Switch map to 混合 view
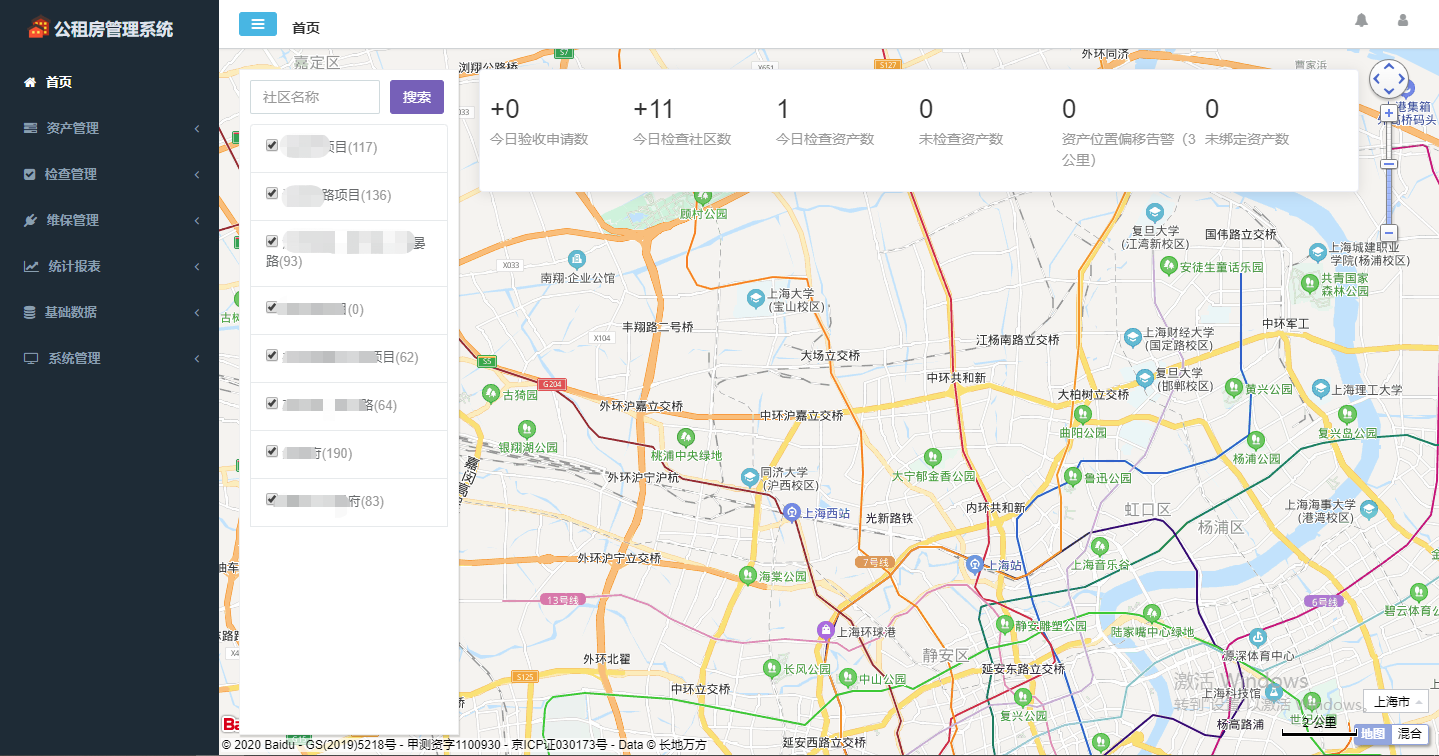The width and height of the screenshot is (1439, 756). coord(1410,734)
